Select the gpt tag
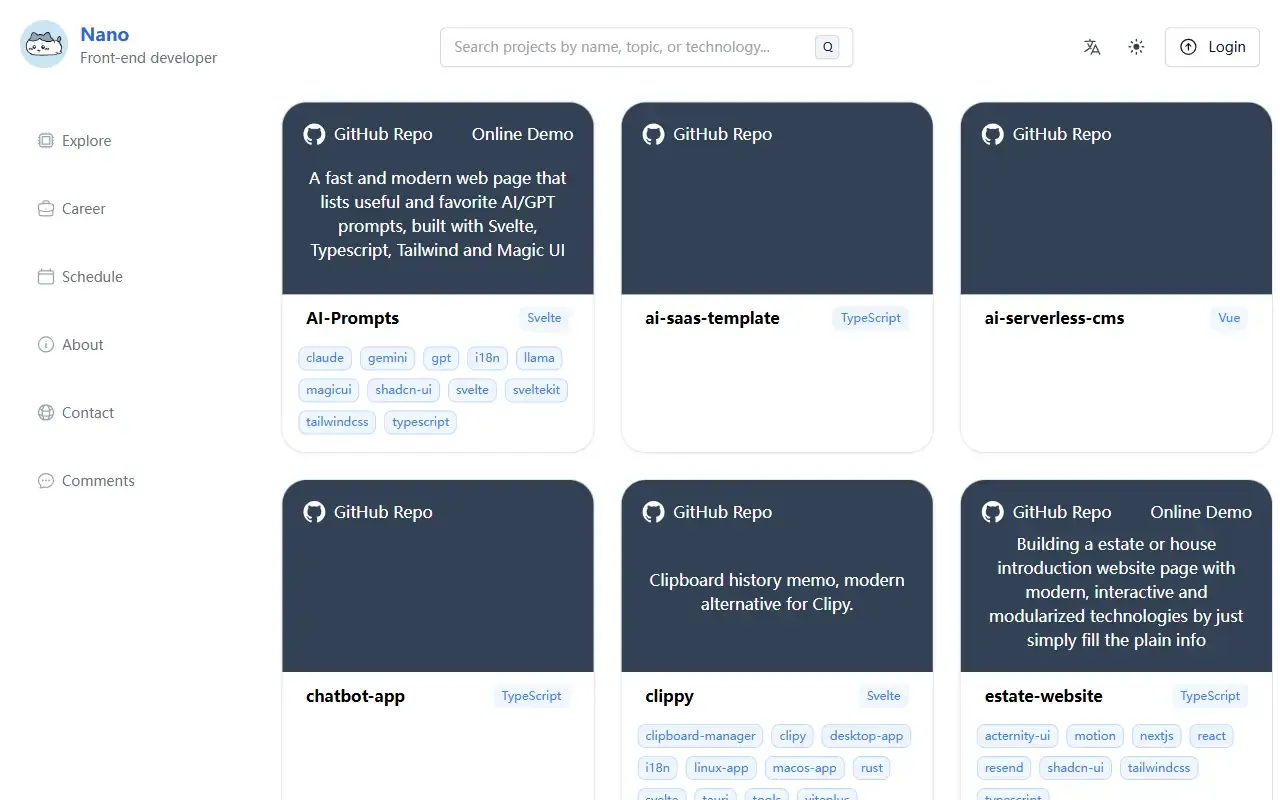1280x800 pixels. (x=441, y=358)
